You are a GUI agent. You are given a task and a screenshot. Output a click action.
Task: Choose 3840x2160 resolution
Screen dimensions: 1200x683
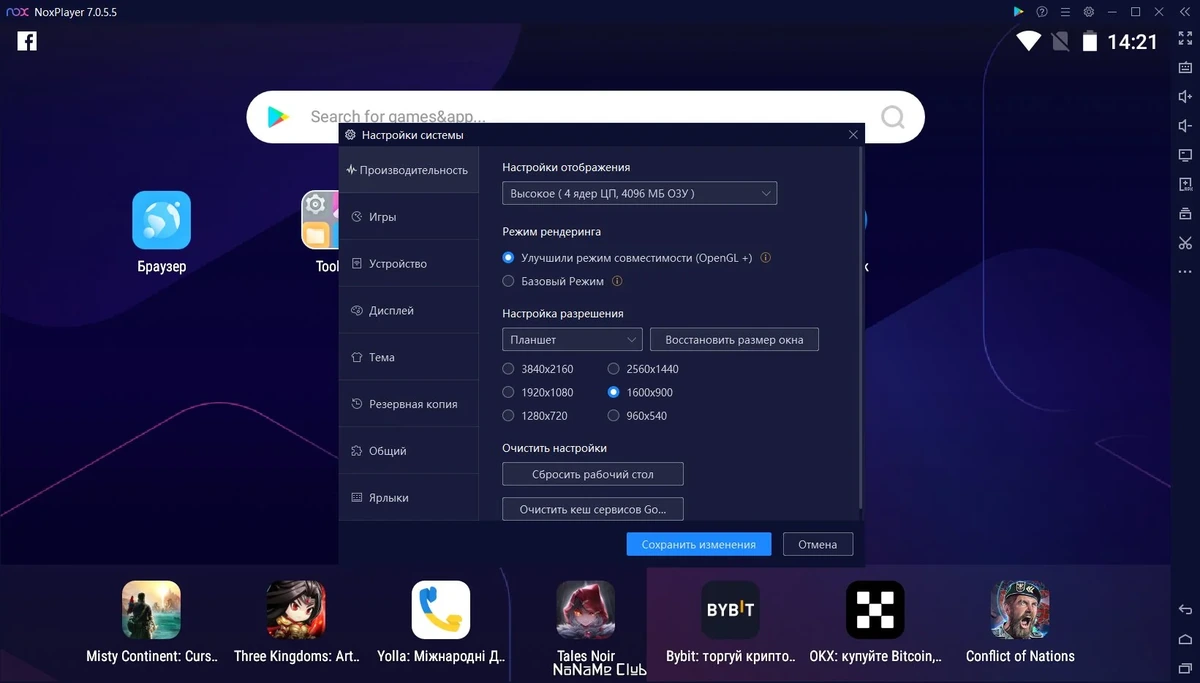[509, 369]
